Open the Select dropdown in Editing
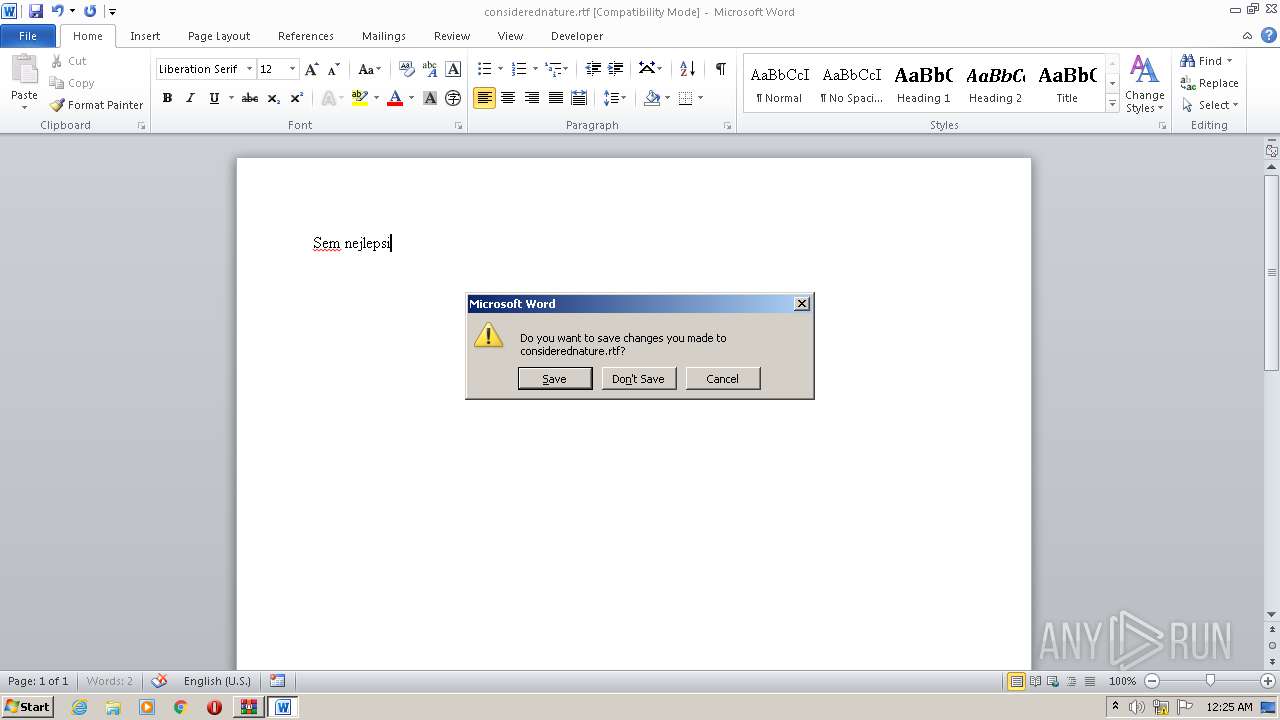Viewport: 1280px width, 720px height. [1210, 105]
